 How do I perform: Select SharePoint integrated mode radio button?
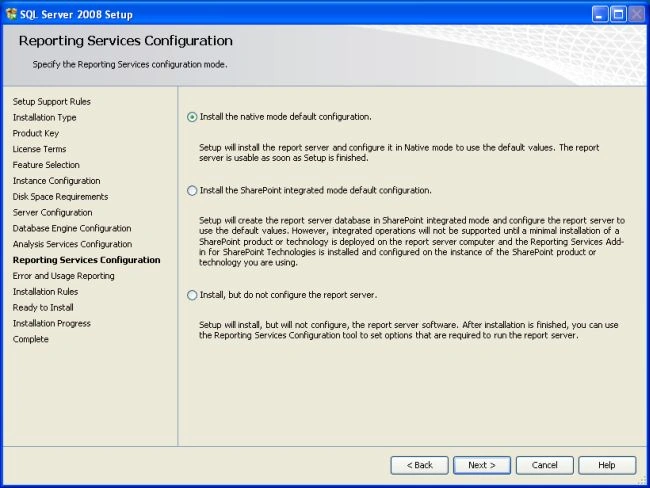click(192, 190)
